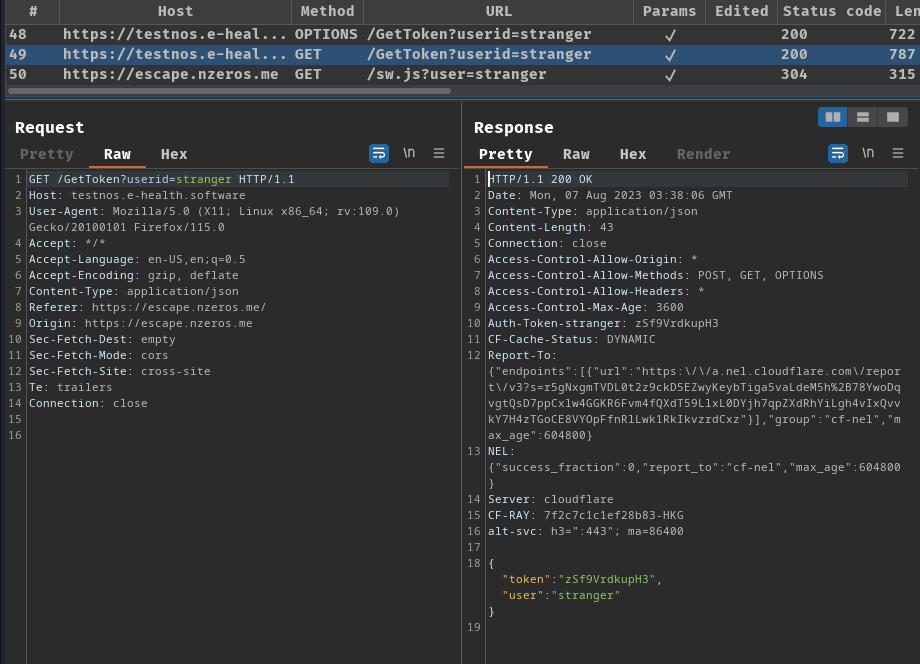Toggle word wrap in Request panel
The width and height of the screenshot is (920, 664).
[x=378, y=154]
